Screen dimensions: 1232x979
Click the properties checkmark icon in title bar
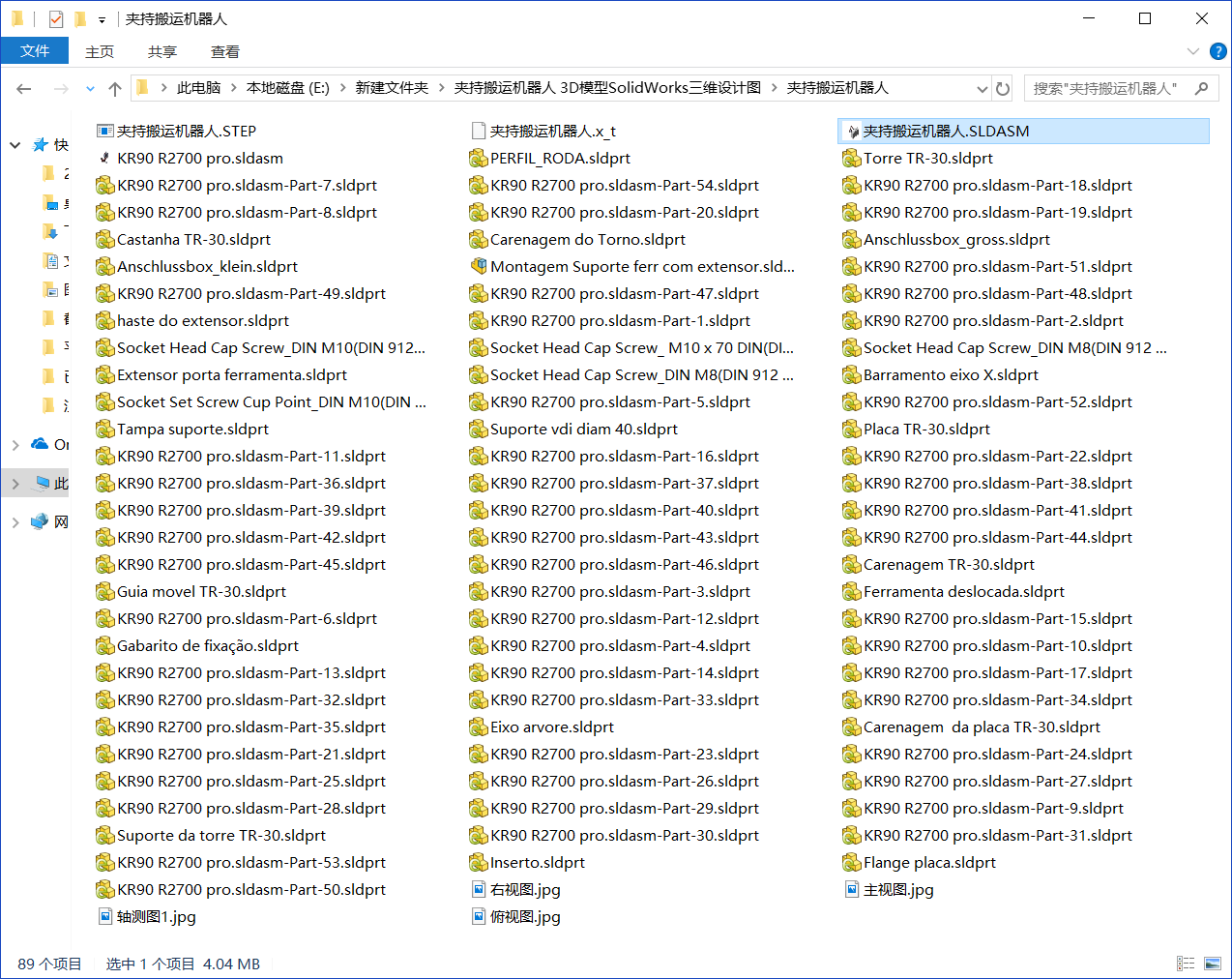coord(56,18)
